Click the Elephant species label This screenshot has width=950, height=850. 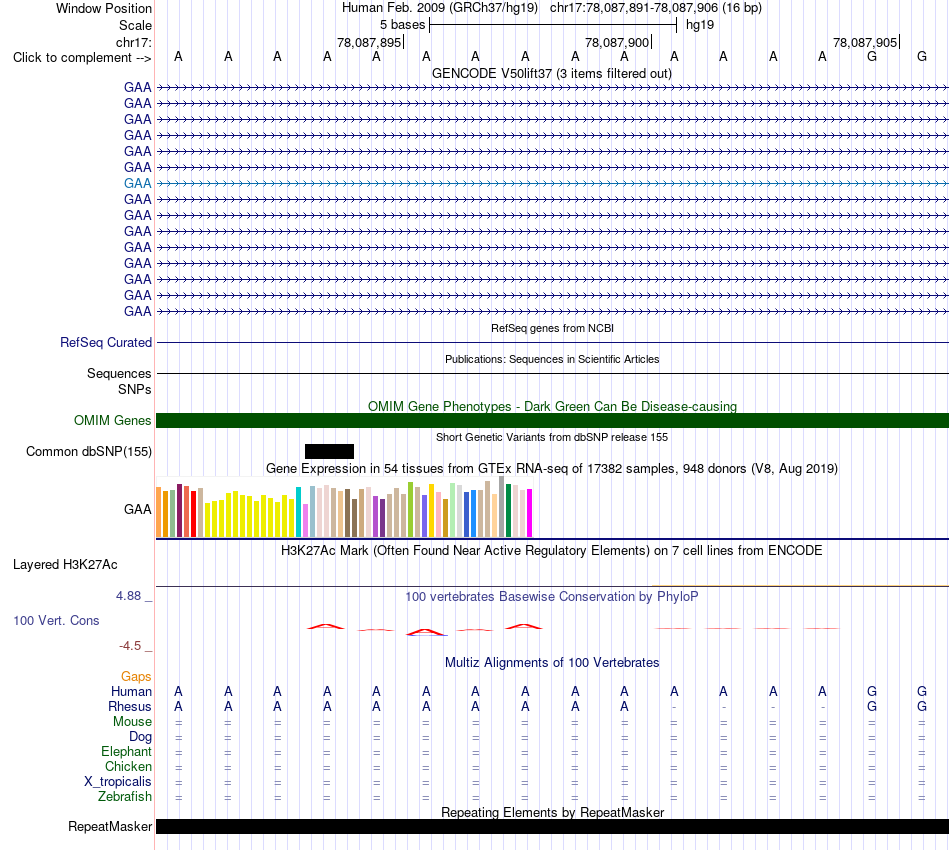coord(127,752)
